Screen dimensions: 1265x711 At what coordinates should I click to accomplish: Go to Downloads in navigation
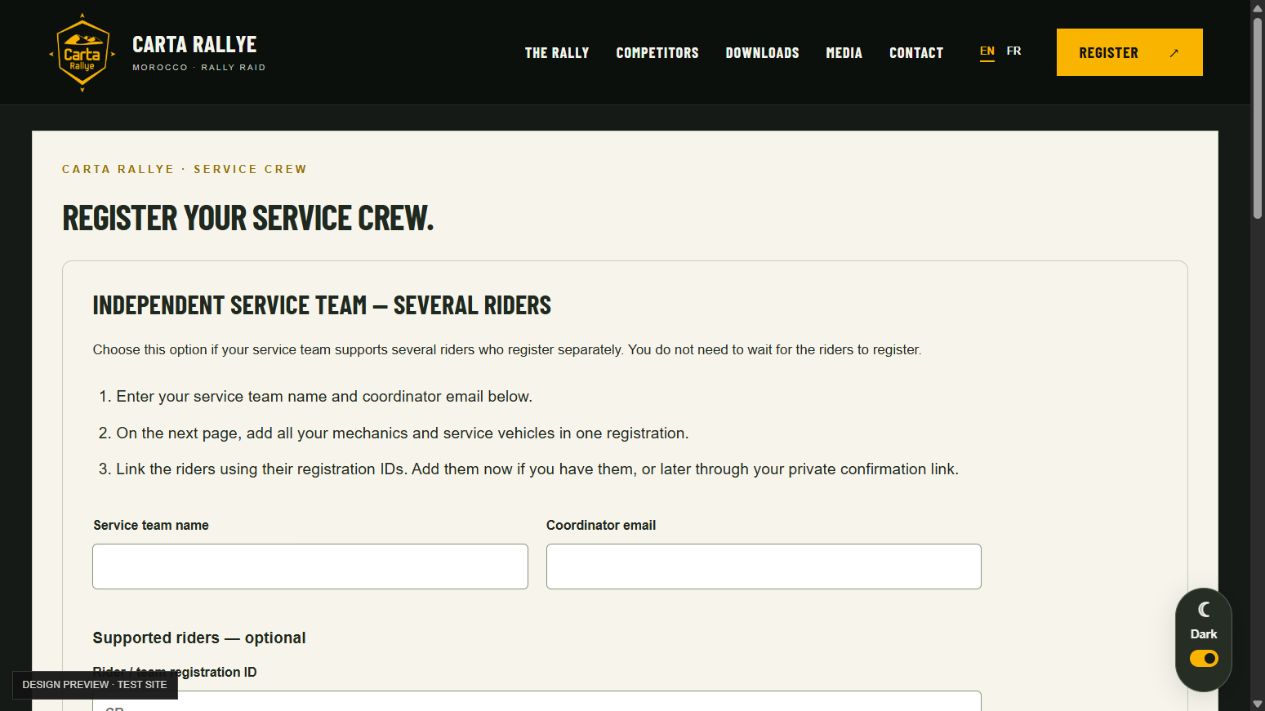[x=762, y=52]
